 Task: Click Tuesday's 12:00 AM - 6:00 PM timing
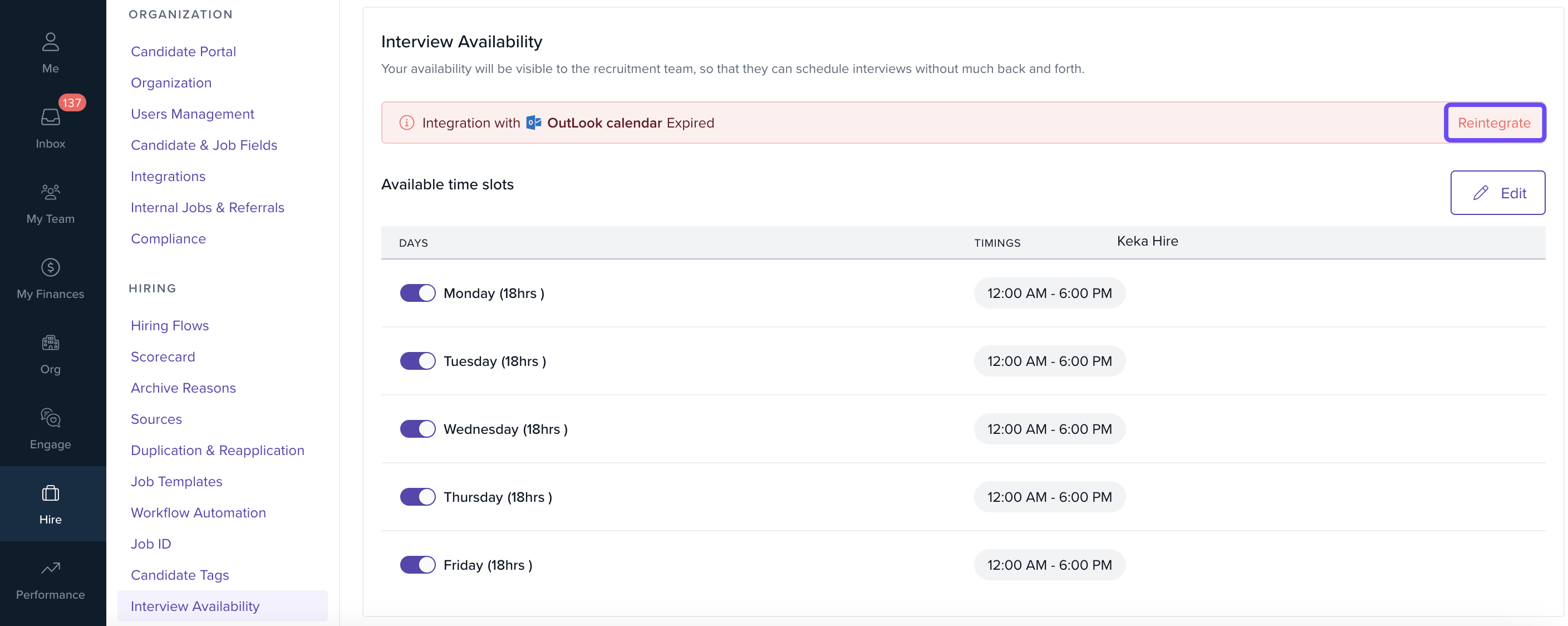click(1049, 361)
